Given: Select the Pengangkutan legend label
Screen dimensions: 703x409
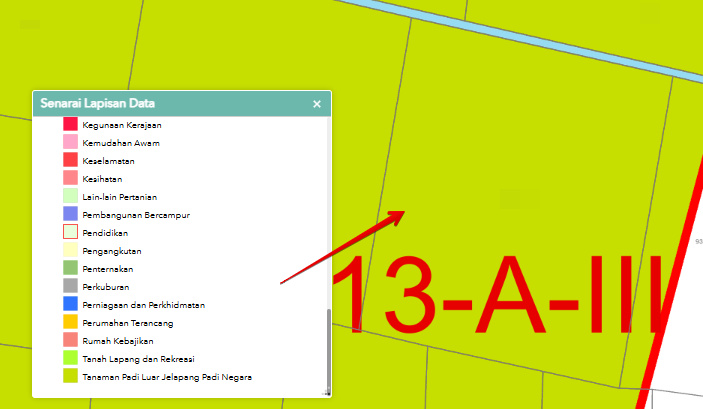Looking at the screenshot, I should tap(111, 250).
